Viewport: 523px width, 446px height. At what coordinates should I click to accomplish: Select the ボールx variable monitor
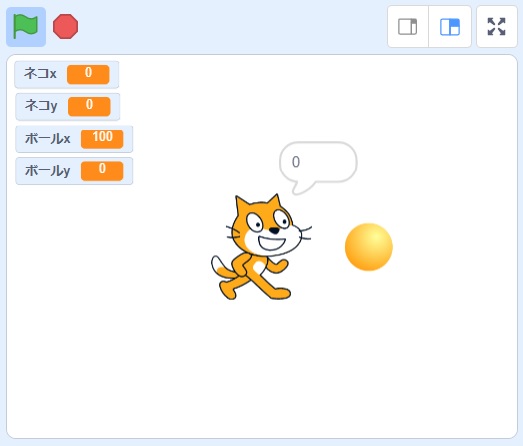74,139
